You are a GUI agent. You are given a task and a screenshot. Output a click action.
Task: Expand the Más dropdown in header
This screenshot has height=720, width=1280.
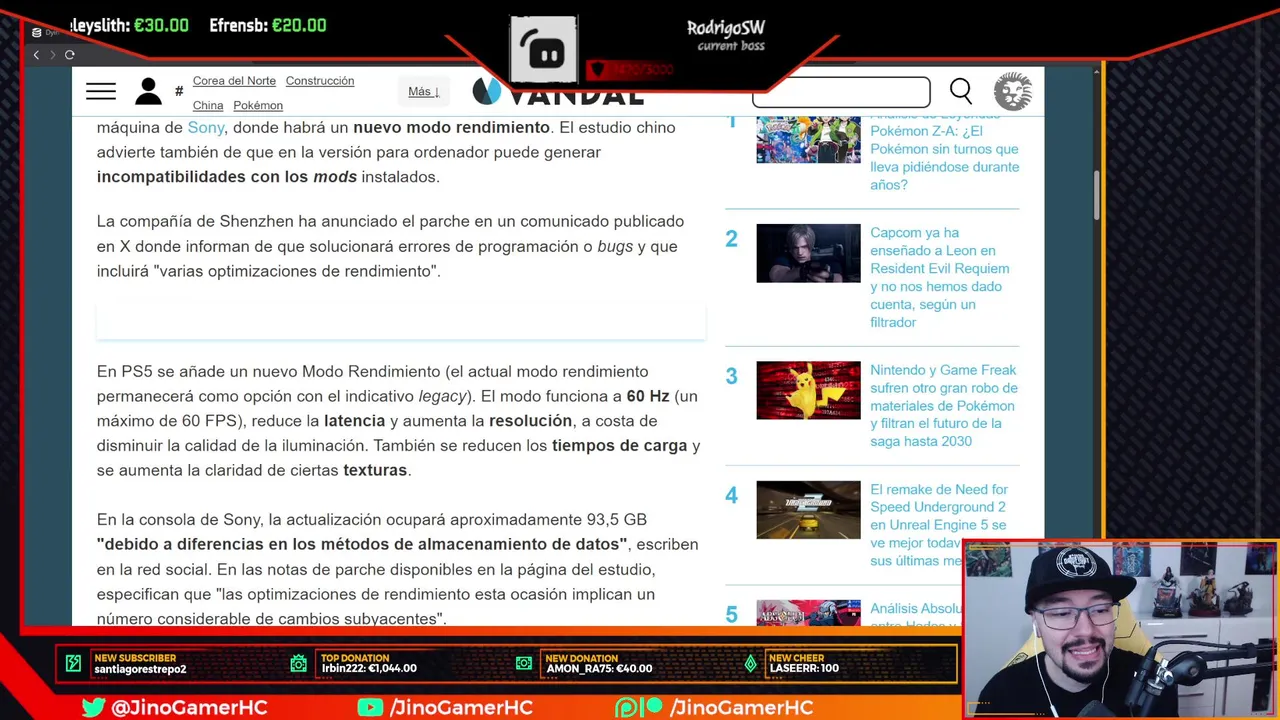[424, 91]
